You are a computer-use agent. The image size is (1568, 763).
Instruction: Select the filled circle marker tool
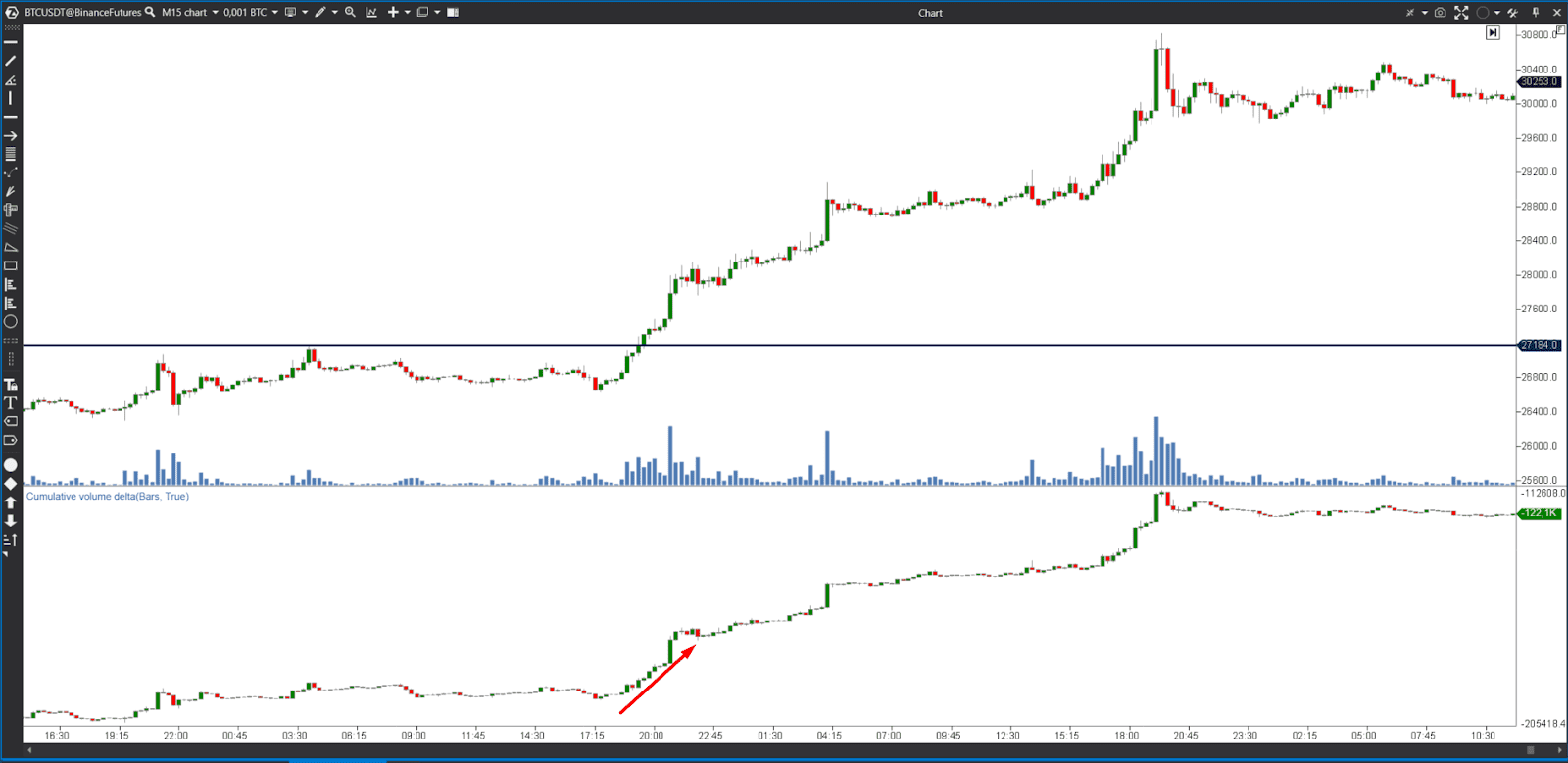(11, 465)
